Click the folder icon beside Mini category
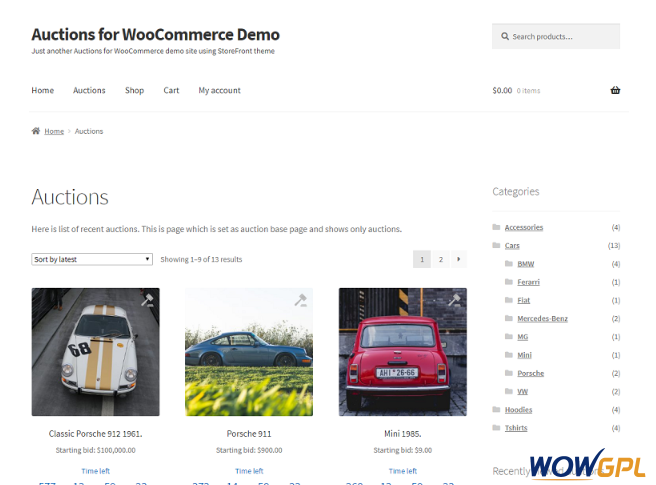The width and height of the screenshot is (656, 485). (509, 355)
